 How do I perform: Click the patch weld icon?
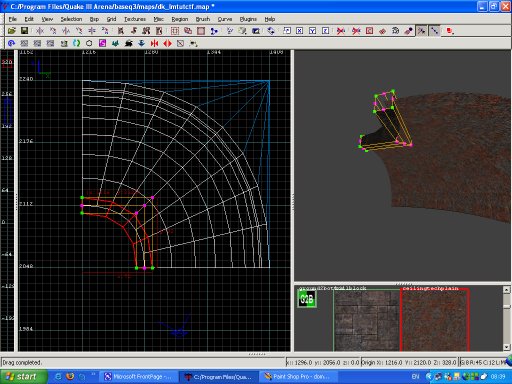click(x=383, y=31)
